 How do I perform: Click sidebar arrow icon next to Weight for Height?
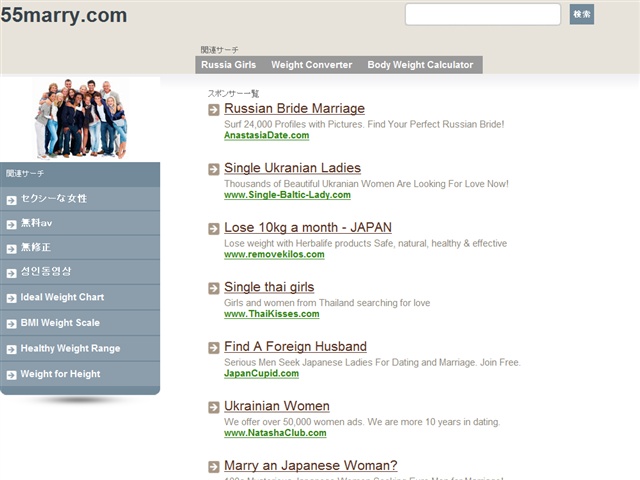click(11, 375)
